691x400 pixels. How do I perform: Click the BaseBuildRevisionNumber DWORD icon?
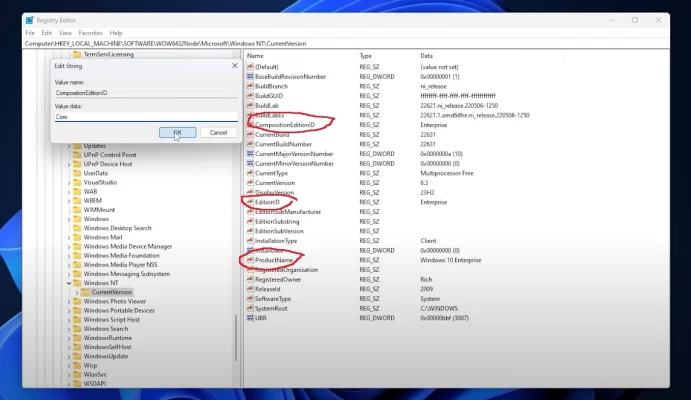(249, 76)
